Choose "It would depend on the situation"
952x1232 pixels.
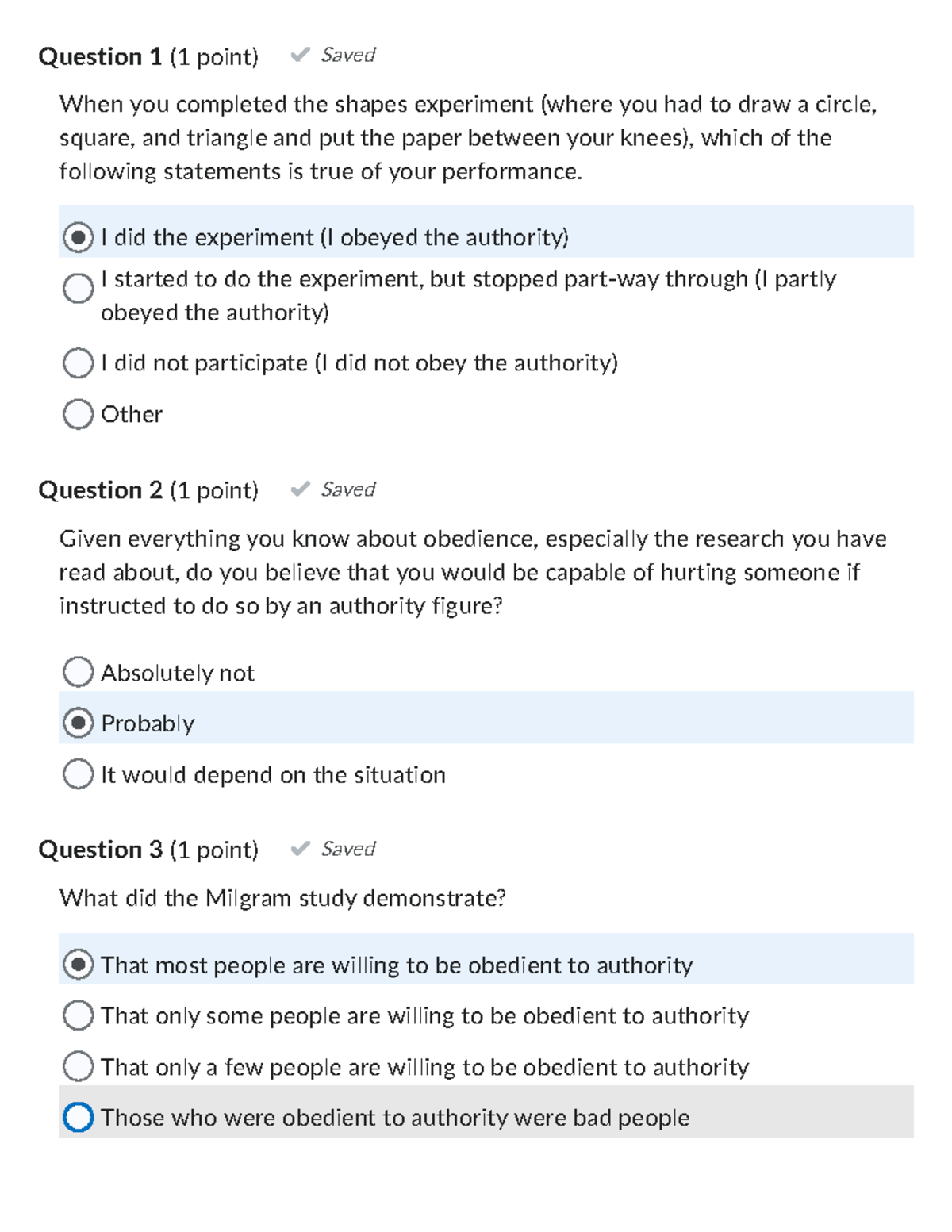[78, 774]
